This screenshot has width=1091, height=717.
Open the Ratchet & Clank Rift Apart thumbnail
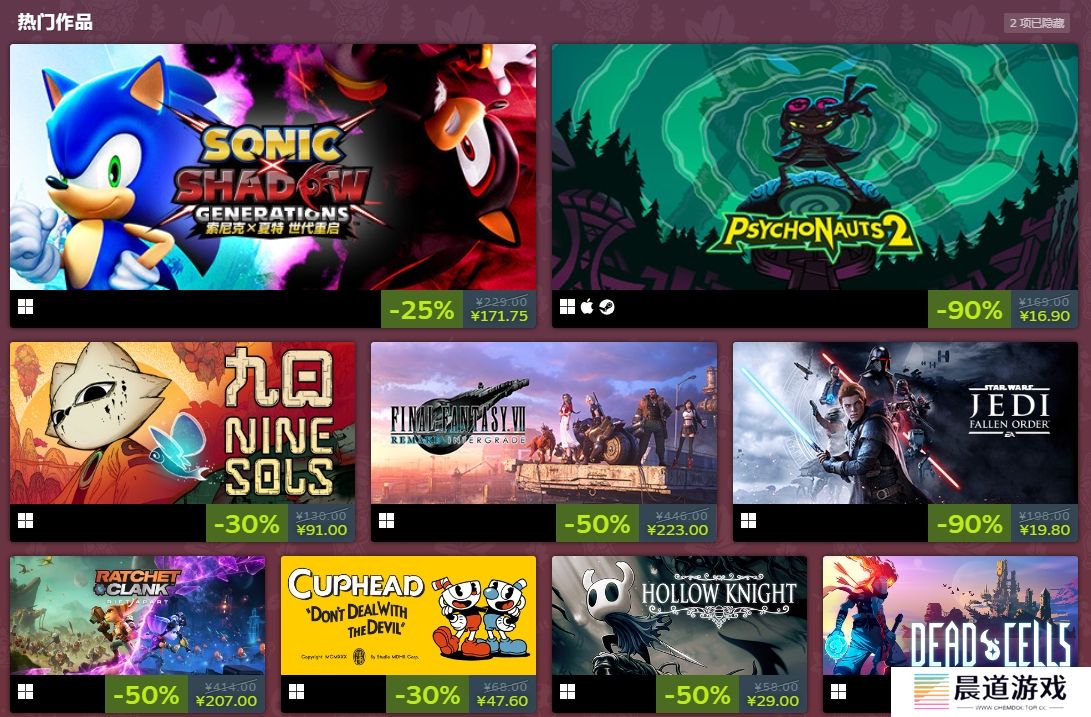pyautogui.click(x=137, y=615)
